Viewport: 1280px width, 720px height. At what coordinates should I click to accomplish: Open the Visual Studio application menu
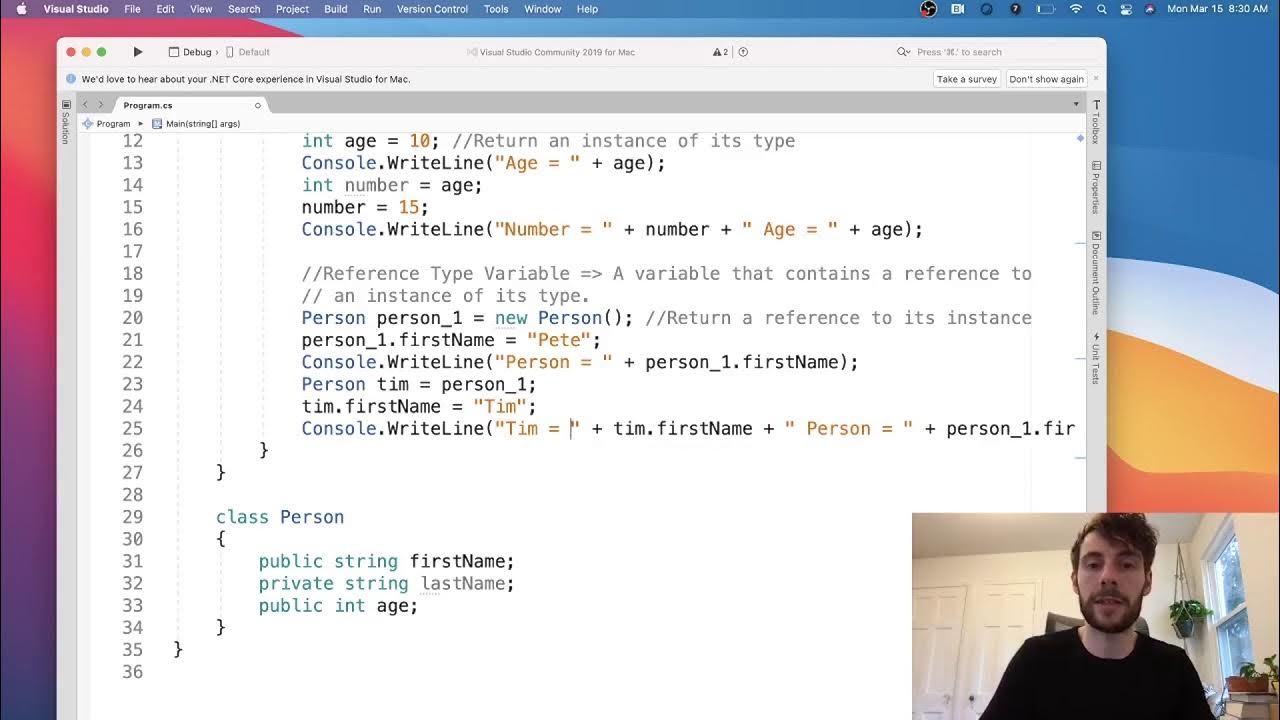(76, 9)
